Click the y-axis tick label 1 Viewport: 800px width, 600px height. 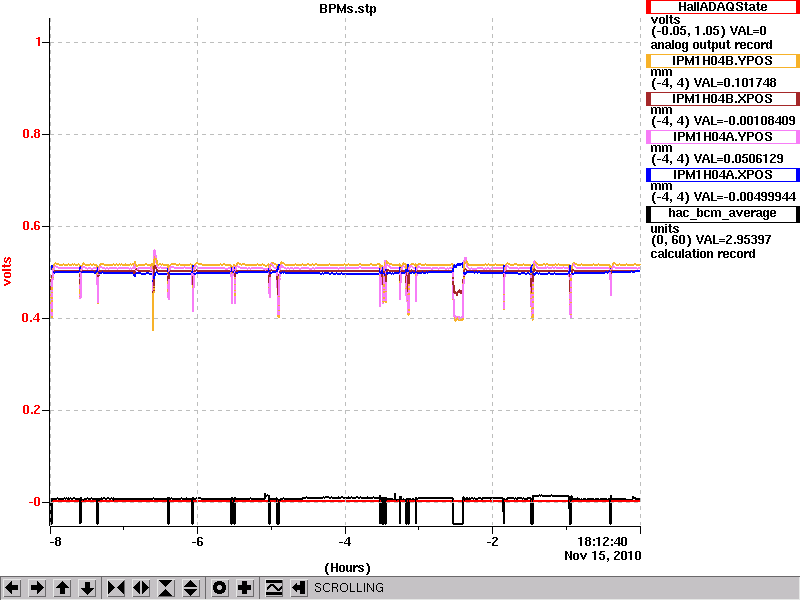tap(38, 42)
